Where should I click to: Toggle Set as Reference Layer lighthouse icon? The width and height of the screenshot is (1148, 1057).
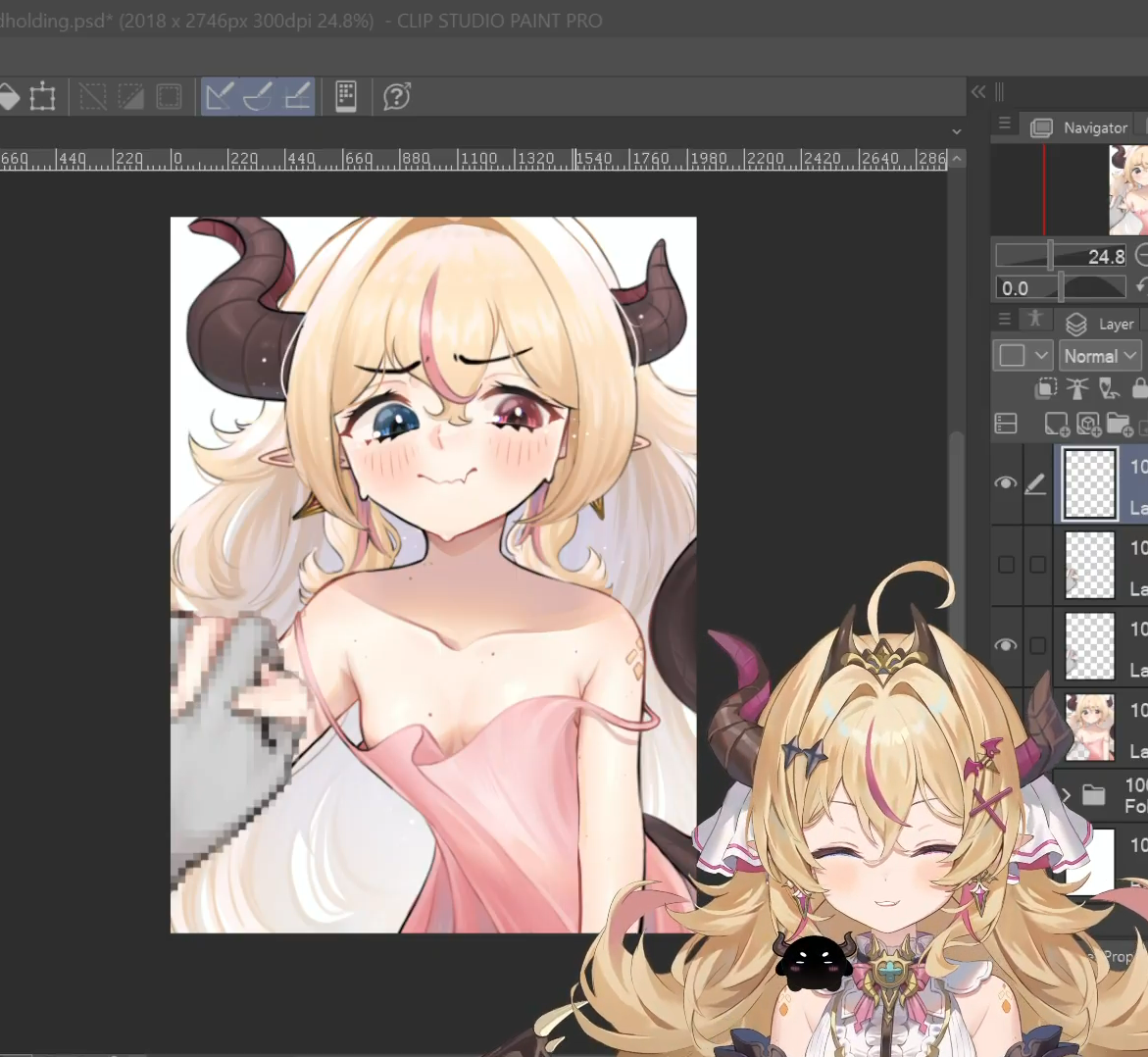[1077, 388]
